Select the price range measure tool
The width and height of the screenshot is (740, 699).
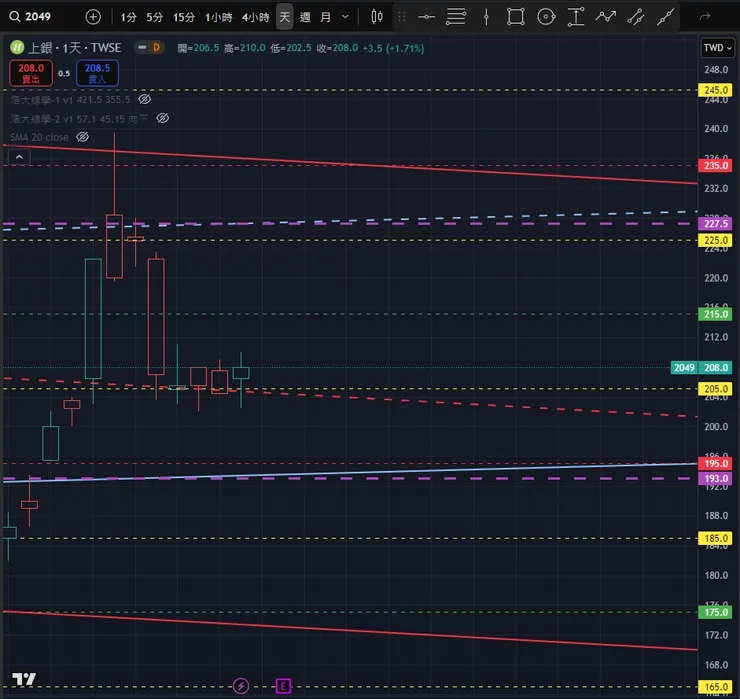point(576,17)
